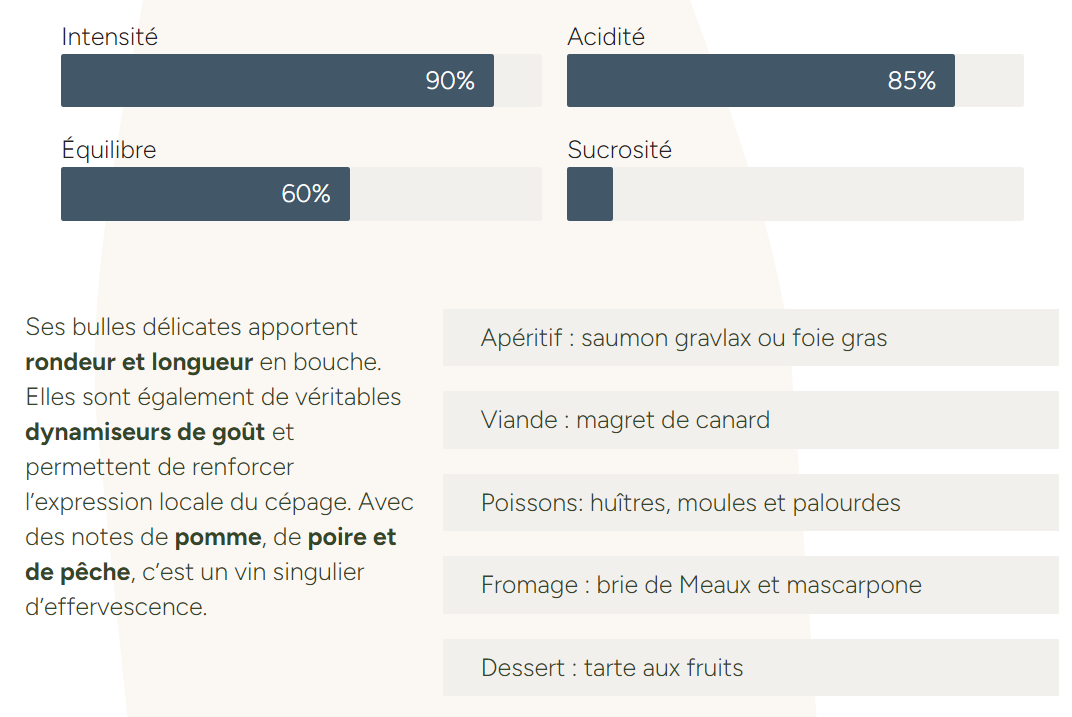This screenshot has width=1072, height=717.
Task: Select the Viande magret de canard row
Action: [750, 420]
